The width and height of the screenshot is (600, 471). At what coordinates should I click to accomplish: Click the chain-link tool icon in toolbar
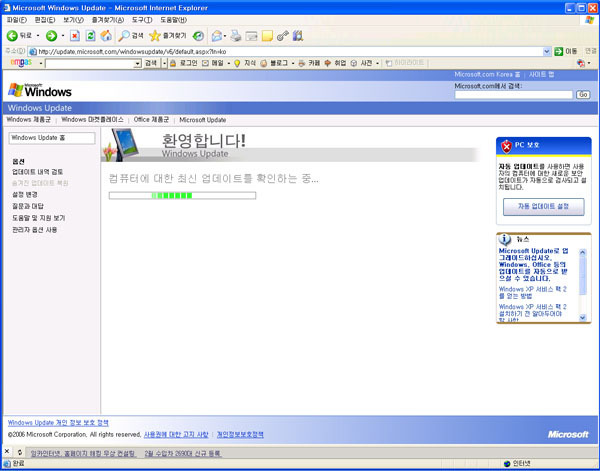click(282, 36)
